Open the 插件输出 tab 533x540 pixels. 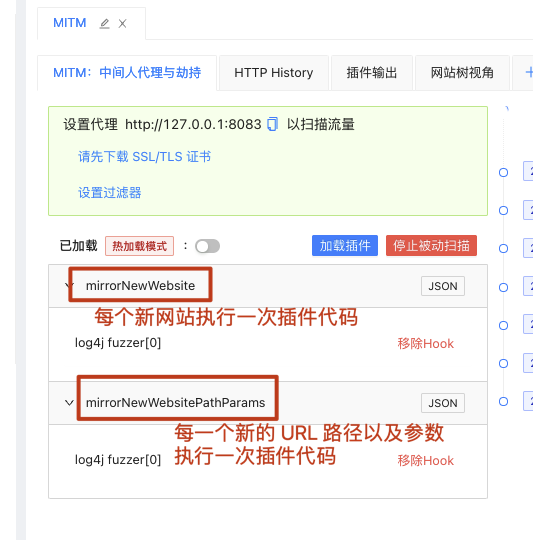pos(372,73)
